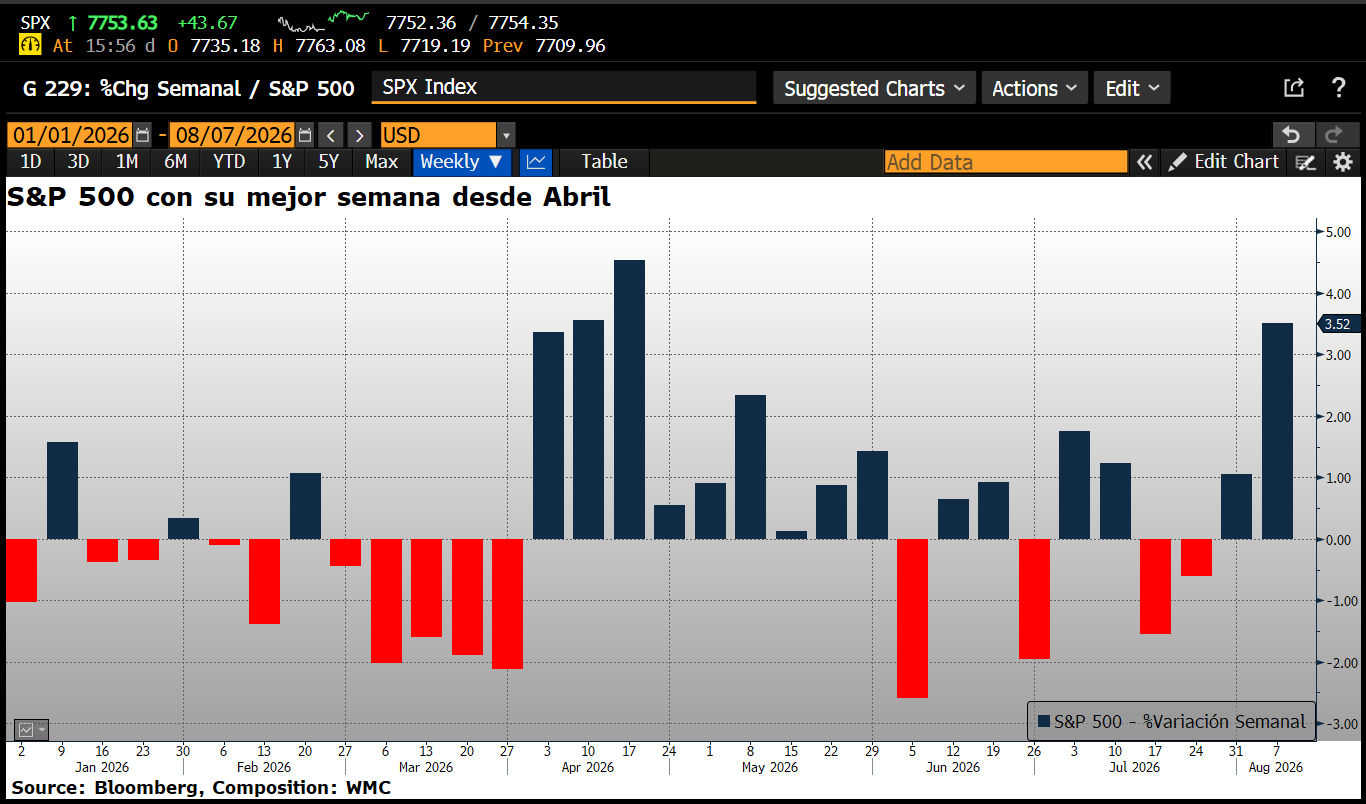The height and width of the screenshot is (804, 1366).
Task: Select the 6M range tab
Action: pos(175,161)
